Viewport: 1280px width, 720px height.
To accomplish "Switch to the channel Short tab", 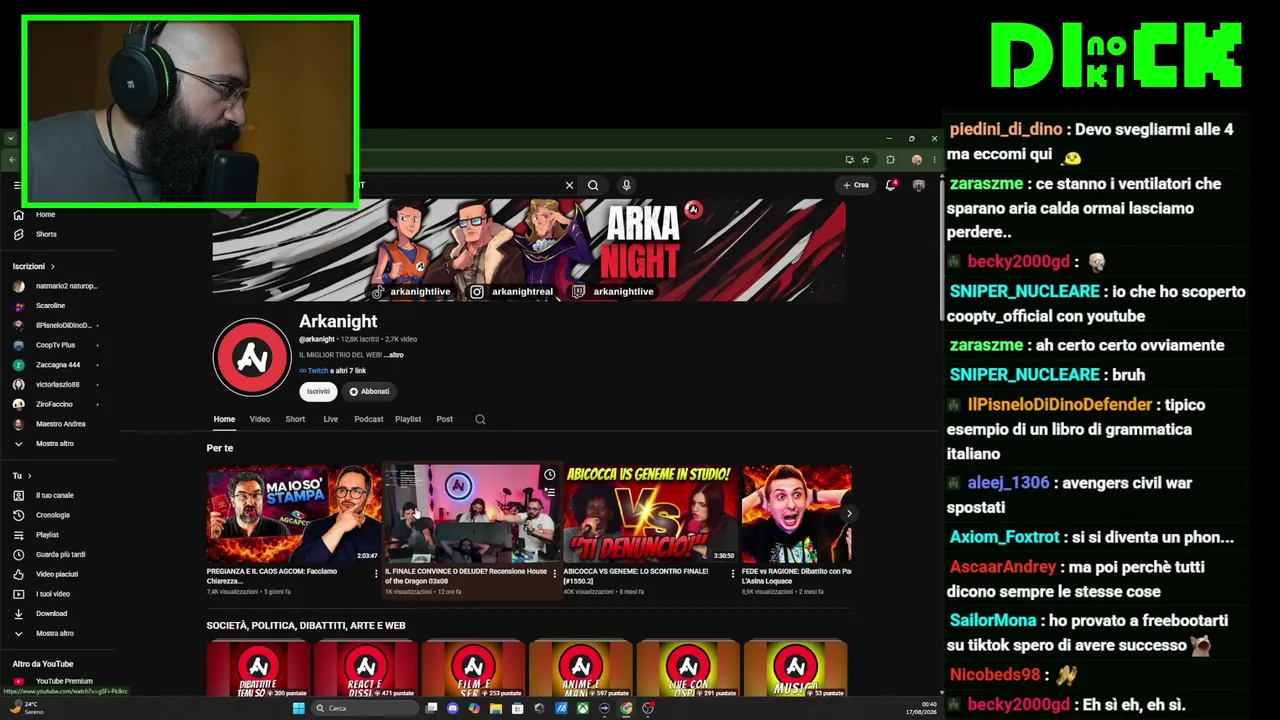I will (x=295, y=419).
